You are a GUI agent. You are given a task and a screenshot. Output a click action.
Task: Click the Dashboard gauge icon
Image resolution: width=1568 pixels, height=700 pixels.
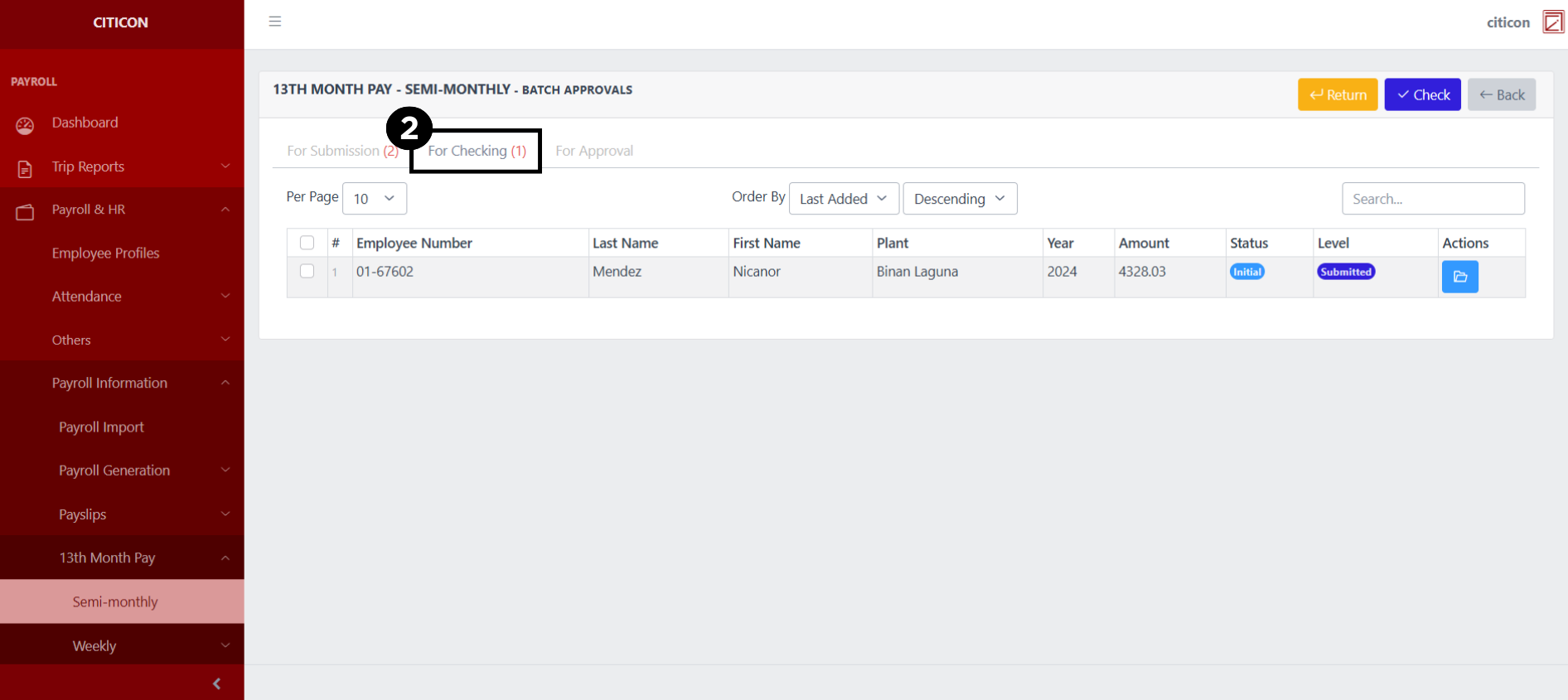tap(25, 125)
